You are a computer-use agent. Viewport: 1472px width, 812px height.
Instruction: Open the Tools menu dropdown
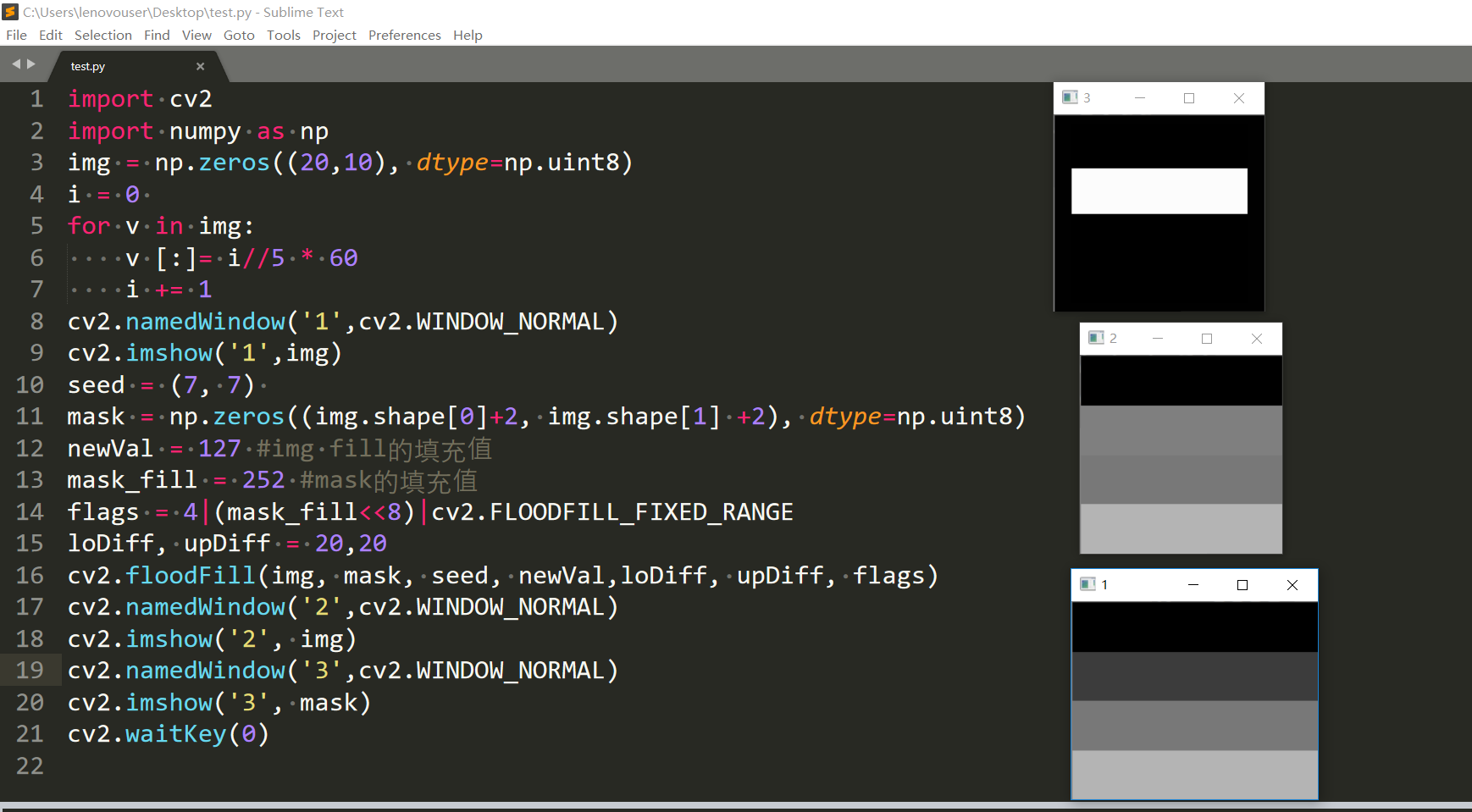[x=283, y=35]
